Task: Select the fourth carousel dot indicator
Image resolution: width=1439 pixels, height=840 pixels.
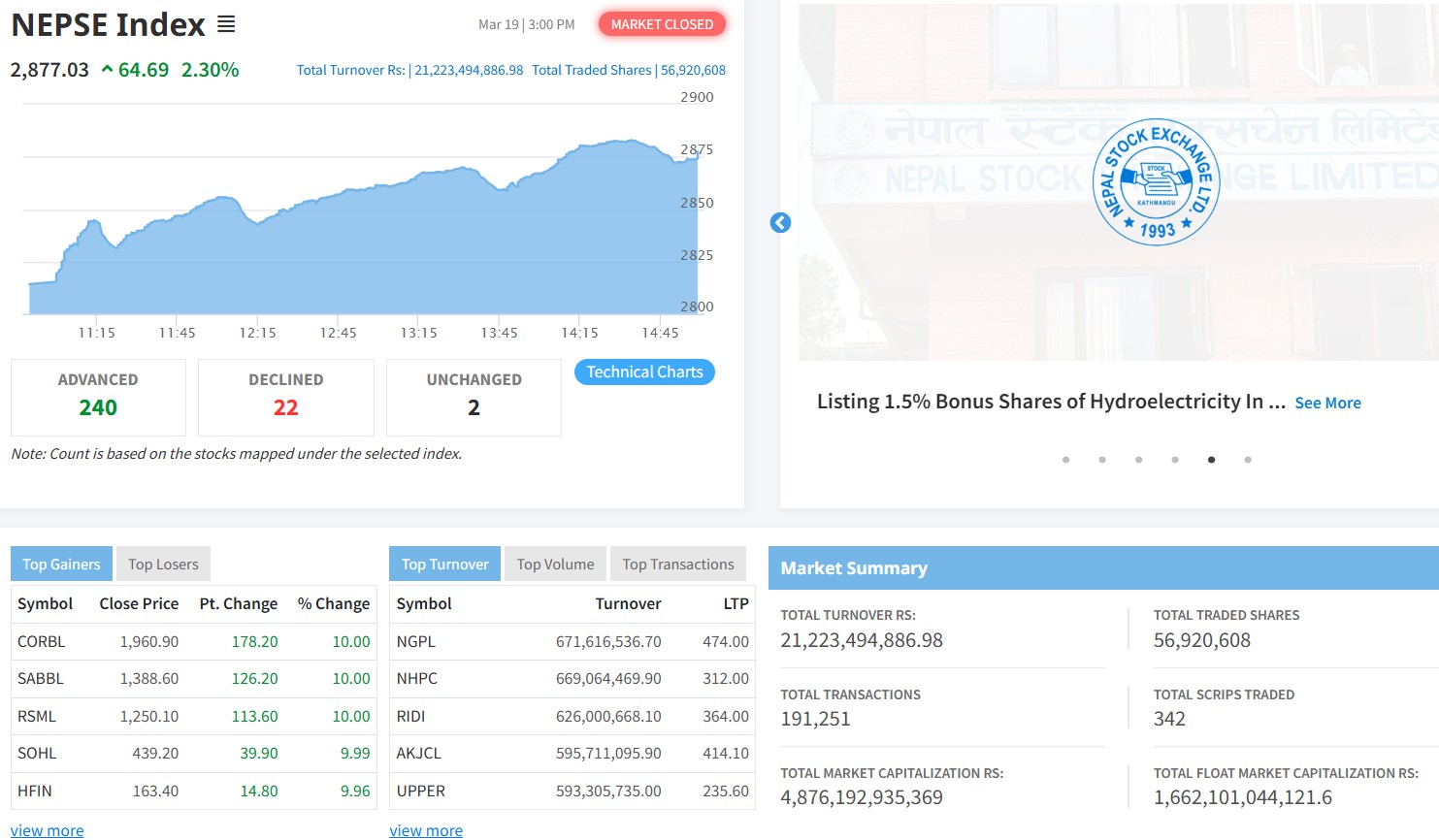Action: click(1175, 460)
